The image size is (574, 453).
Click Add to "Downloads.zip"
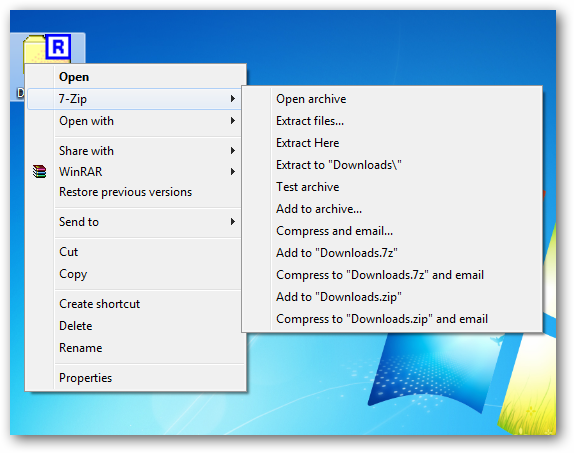[x=392, y=297]
